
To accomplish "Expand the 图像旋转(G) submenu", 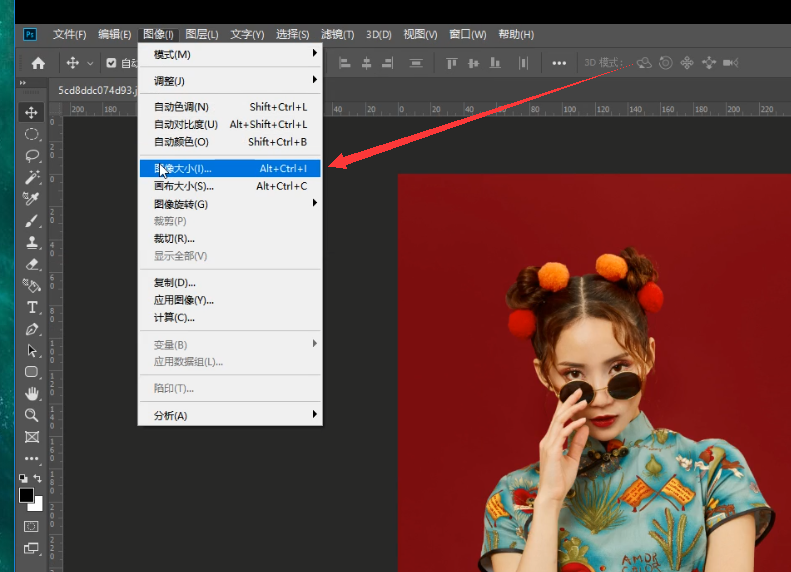I will pyautogui.click(x=230, y=204).
